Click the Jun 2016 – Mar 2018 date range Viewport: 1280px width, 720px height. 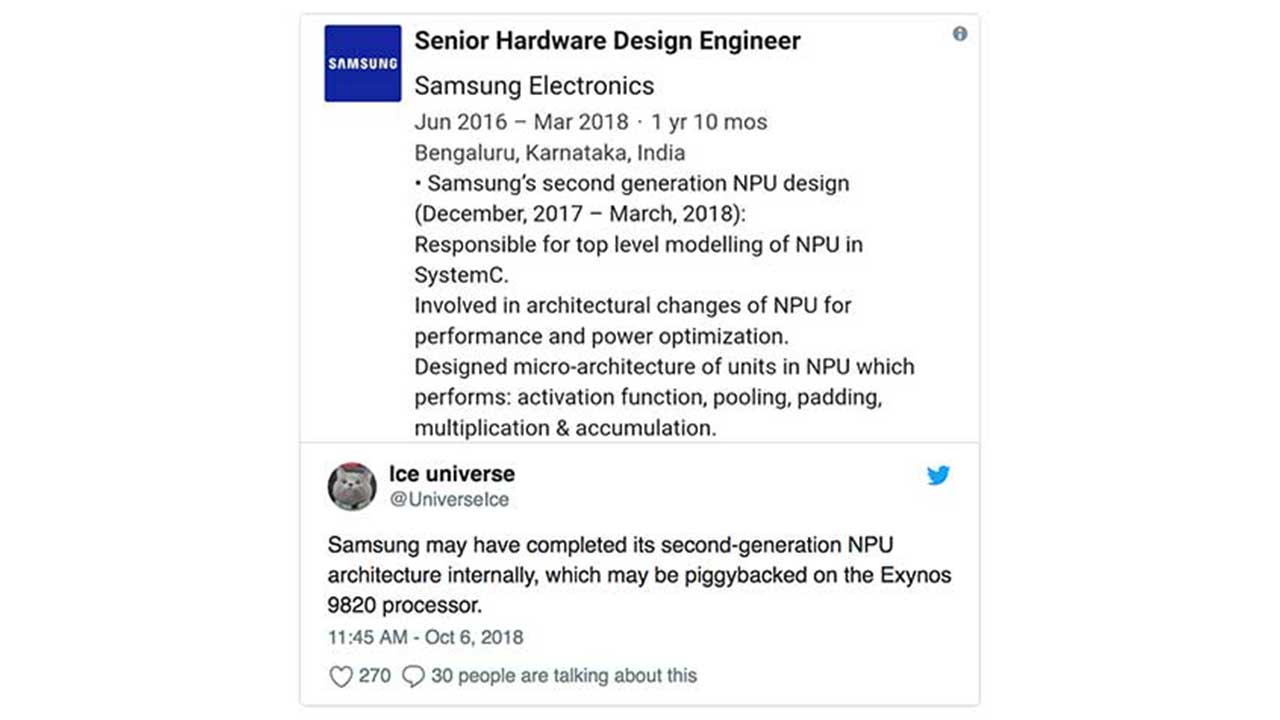click(521, 122)
